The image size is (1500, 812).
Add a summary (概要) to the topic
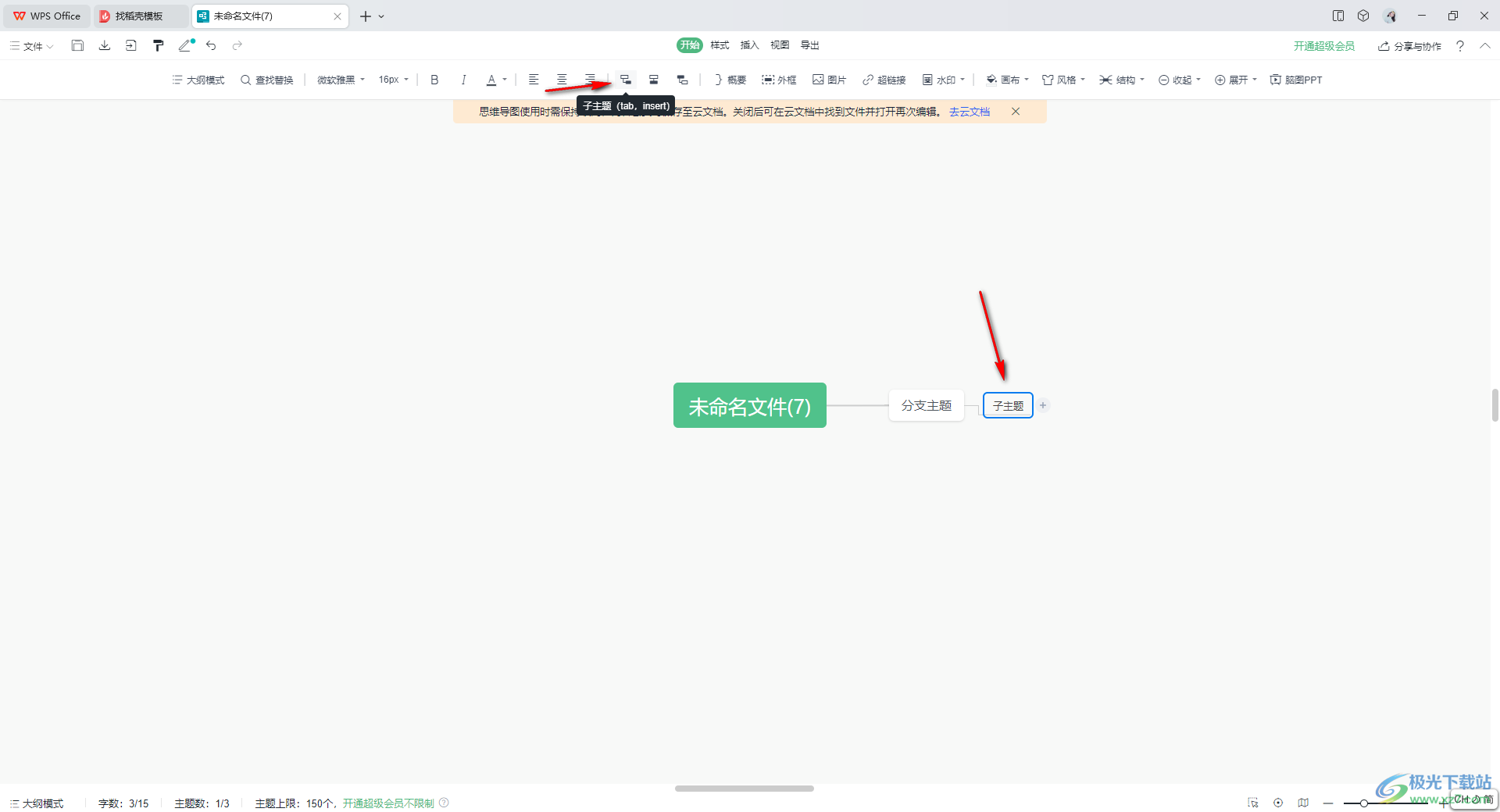tap(730, 80)
